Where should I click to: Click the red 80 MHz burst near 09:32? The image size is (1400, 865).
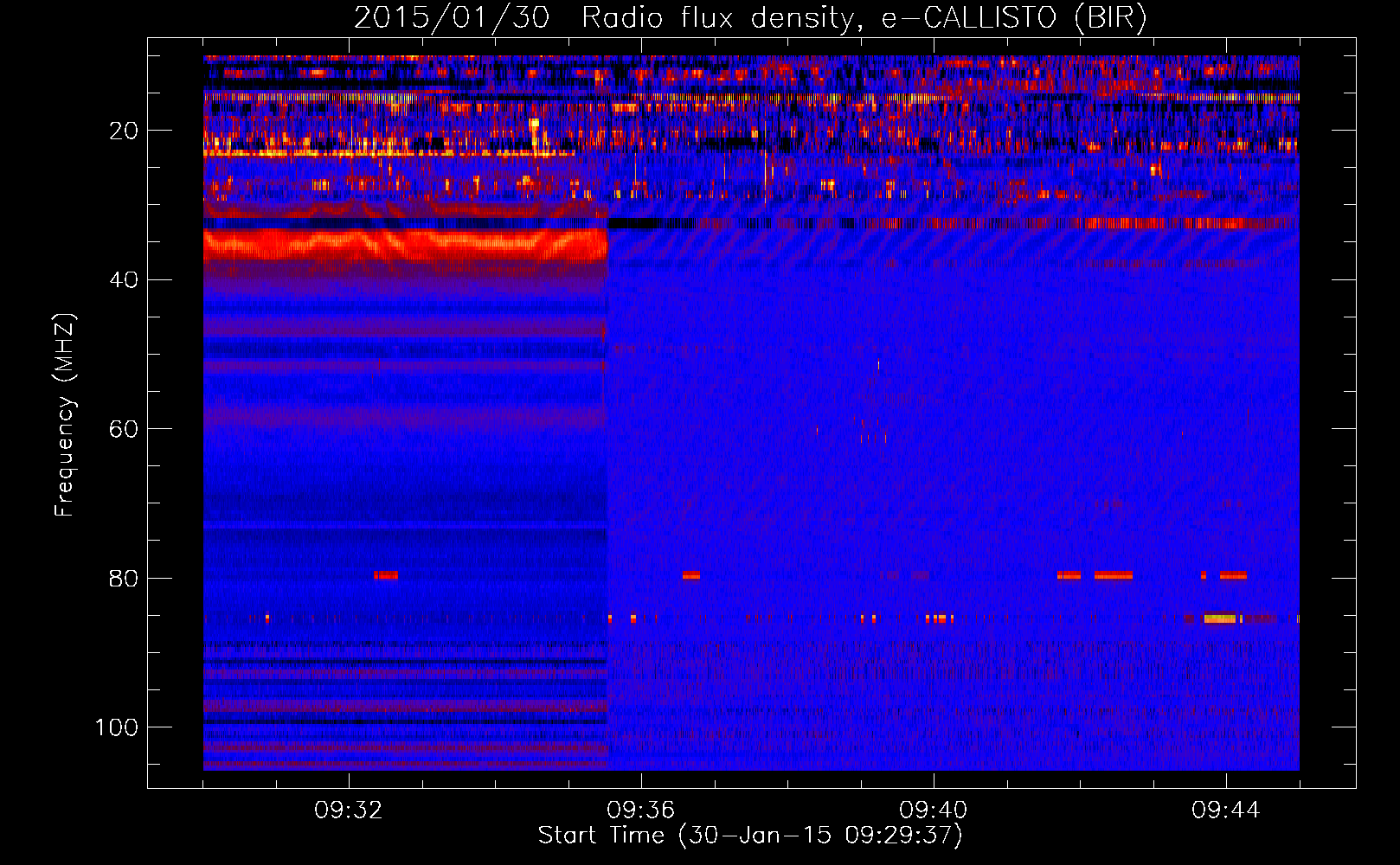[x=386, y=575]
